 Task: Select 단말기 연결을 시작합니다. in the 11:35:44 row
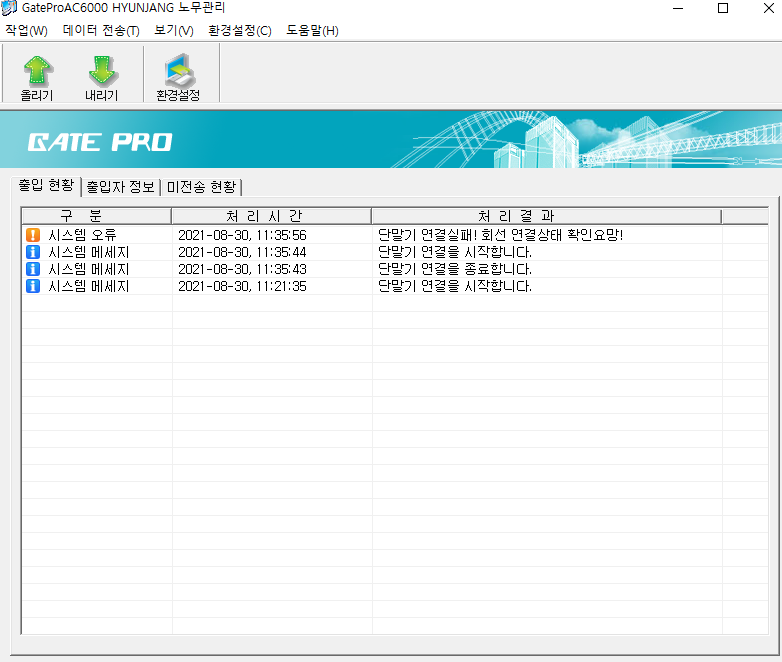point(455,252)
